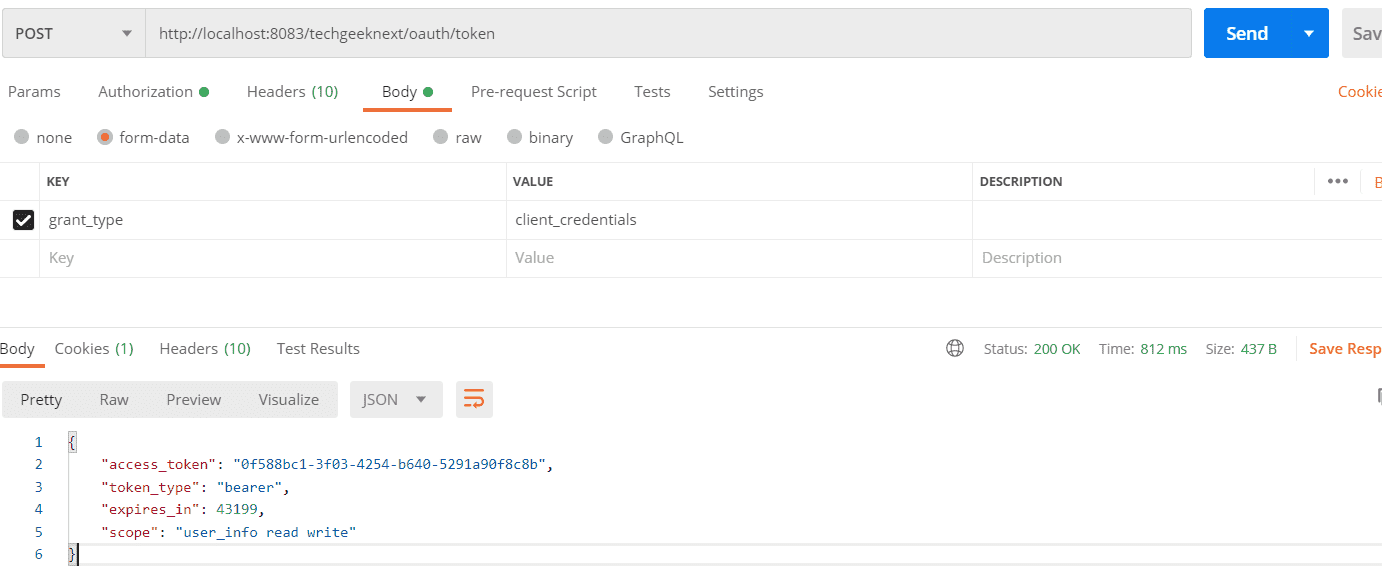Open the three-dots column options menu
Screen dimensions: 1382x566
click(1337, 181)
